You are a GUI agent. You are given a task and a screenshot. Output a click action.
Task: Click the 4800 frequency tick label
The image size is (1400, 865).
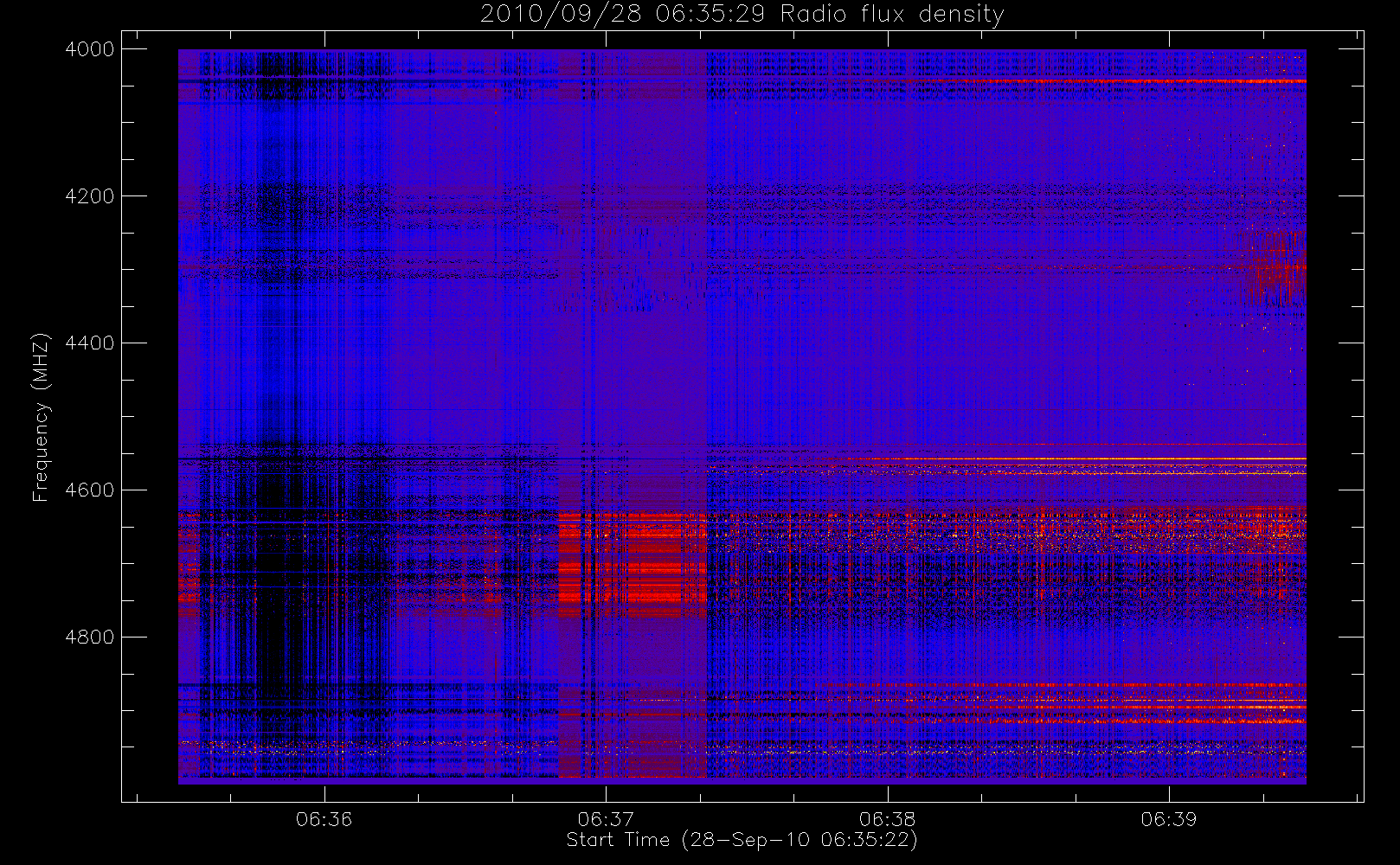pyautogui.click(x=90, y=638)
